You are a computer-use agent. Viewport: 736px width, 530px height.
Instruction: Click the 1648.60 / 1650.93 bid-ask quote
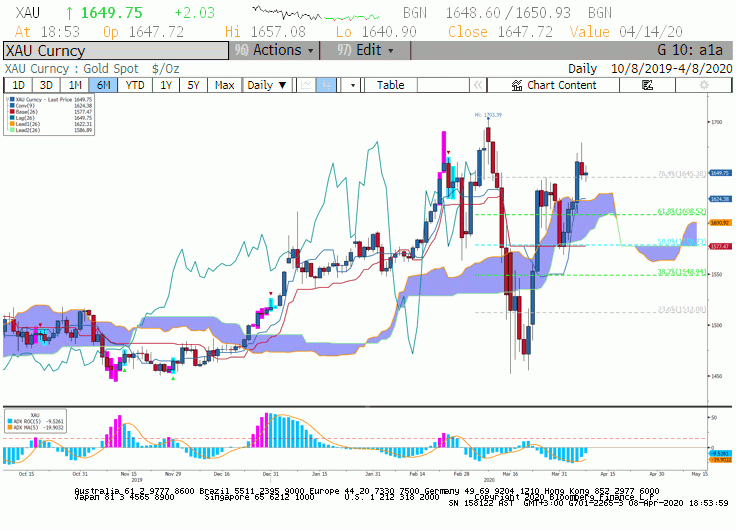[x=508, y=13]
